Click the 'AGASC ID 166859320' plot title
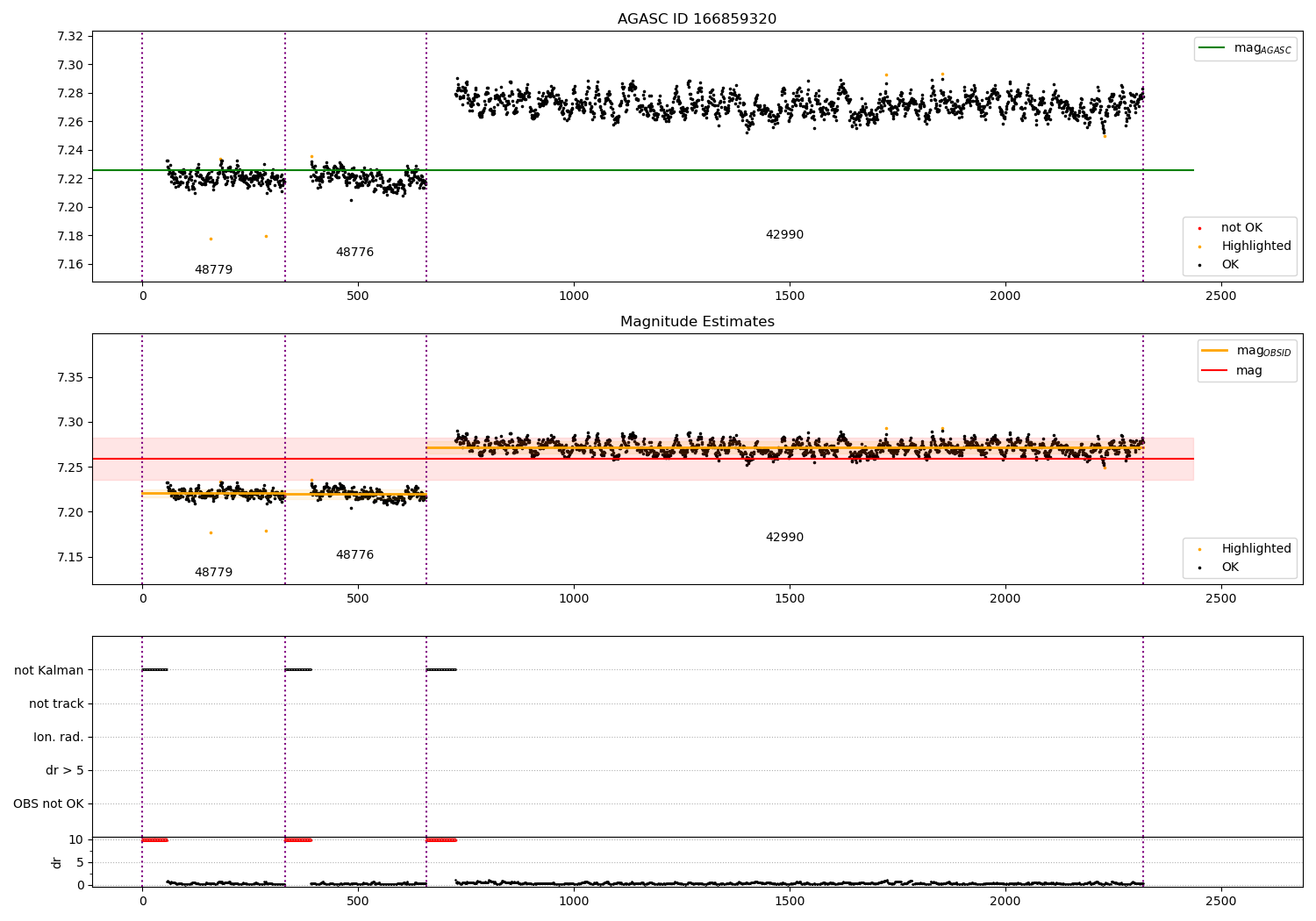 pos(697,19)
